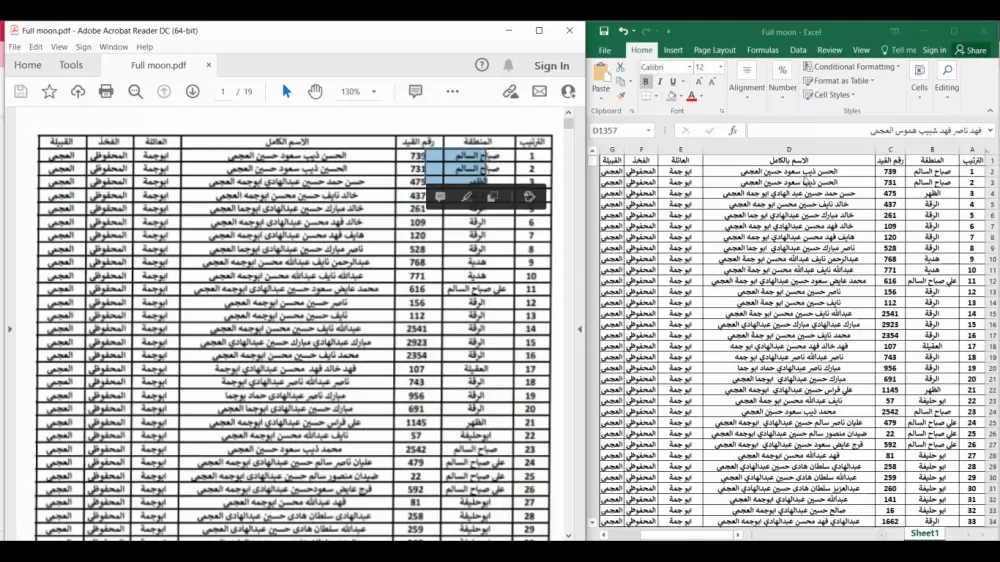Open the Excel fill color bucket
The height and width of the screenshot is (562, 1000).
pyautogui.click(x=672, y=96)
